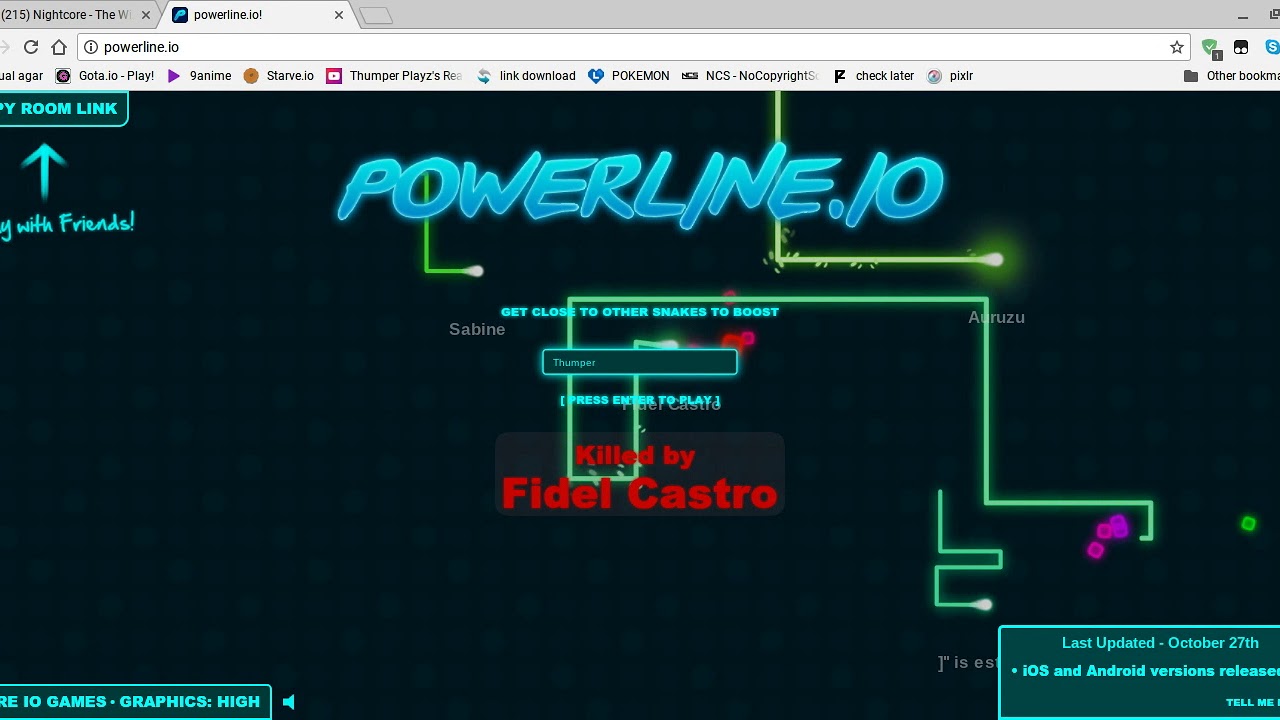Image resolution: width=1280 pixels, height=720 pixels.
Task: Open the Gota.io - Play! bookmark
Action: [105, 76]
